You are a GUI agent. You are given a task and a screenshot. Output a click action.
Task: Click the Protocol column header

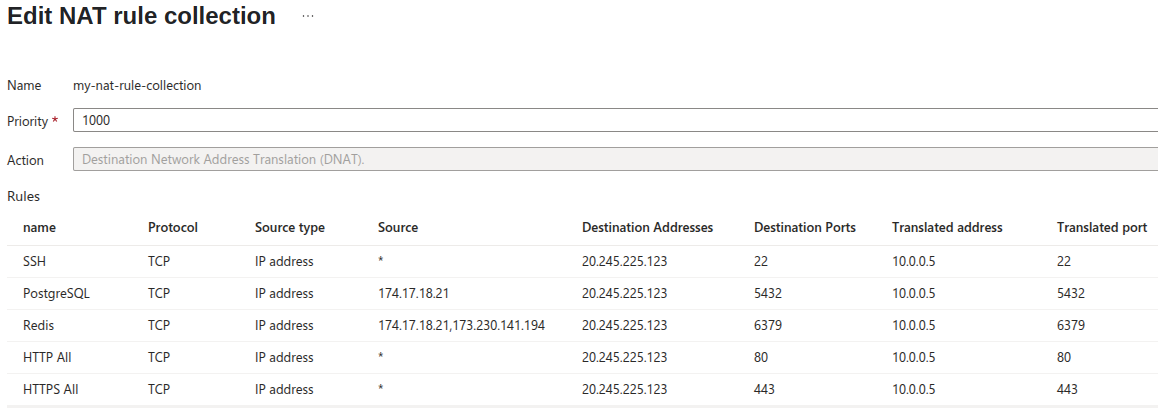172,227
